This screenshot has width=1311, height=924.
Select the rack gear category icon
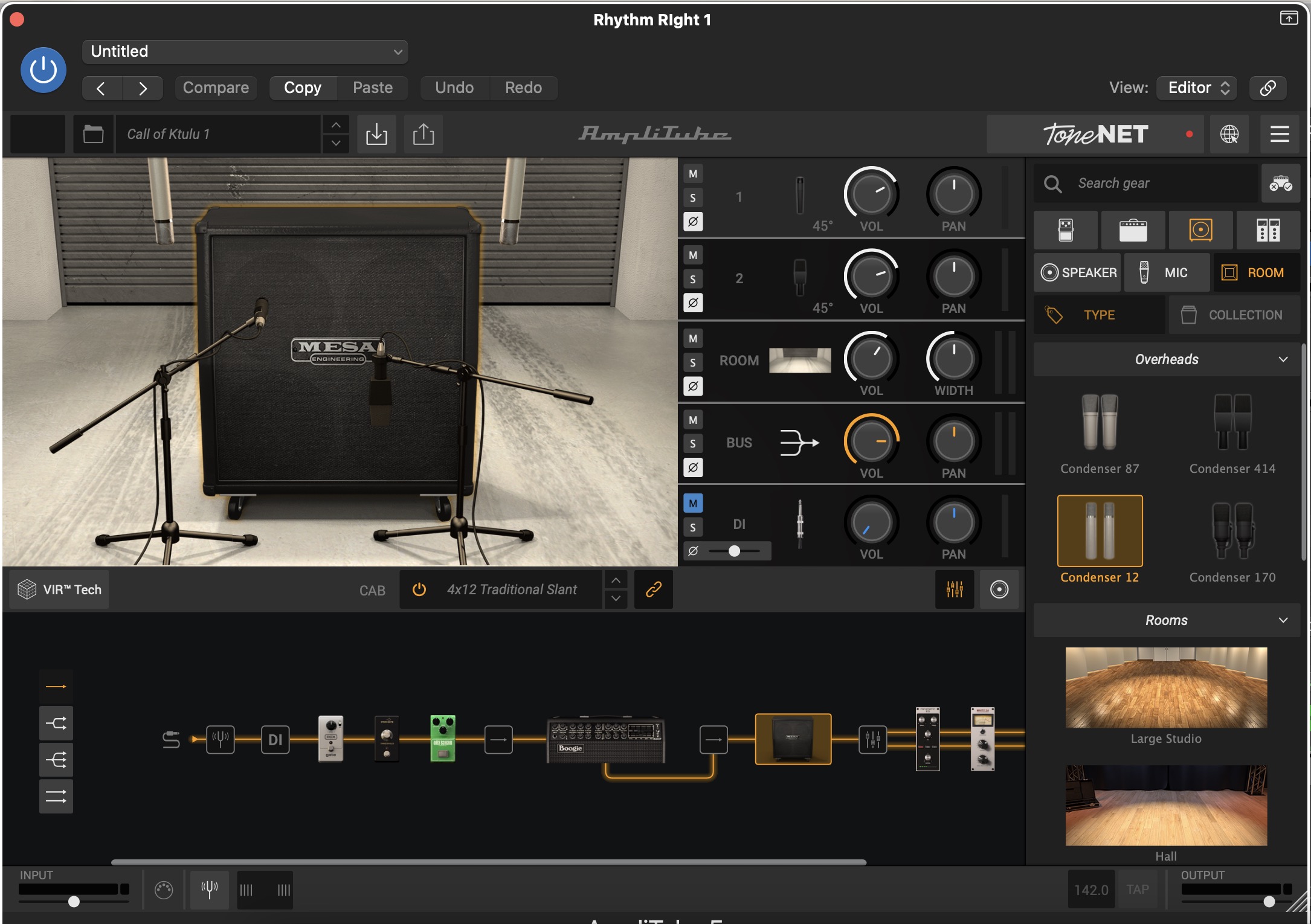(x=1268, y=230)
